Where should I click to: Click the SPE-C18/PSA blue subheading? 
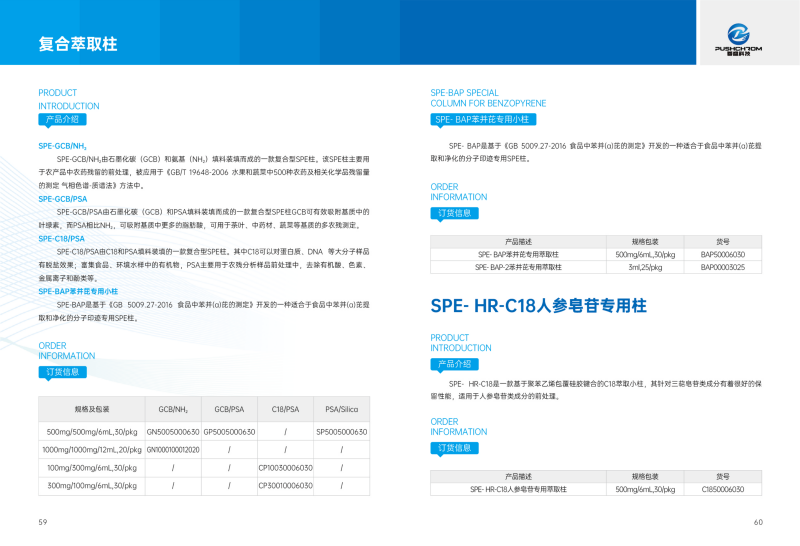[62, 238]
